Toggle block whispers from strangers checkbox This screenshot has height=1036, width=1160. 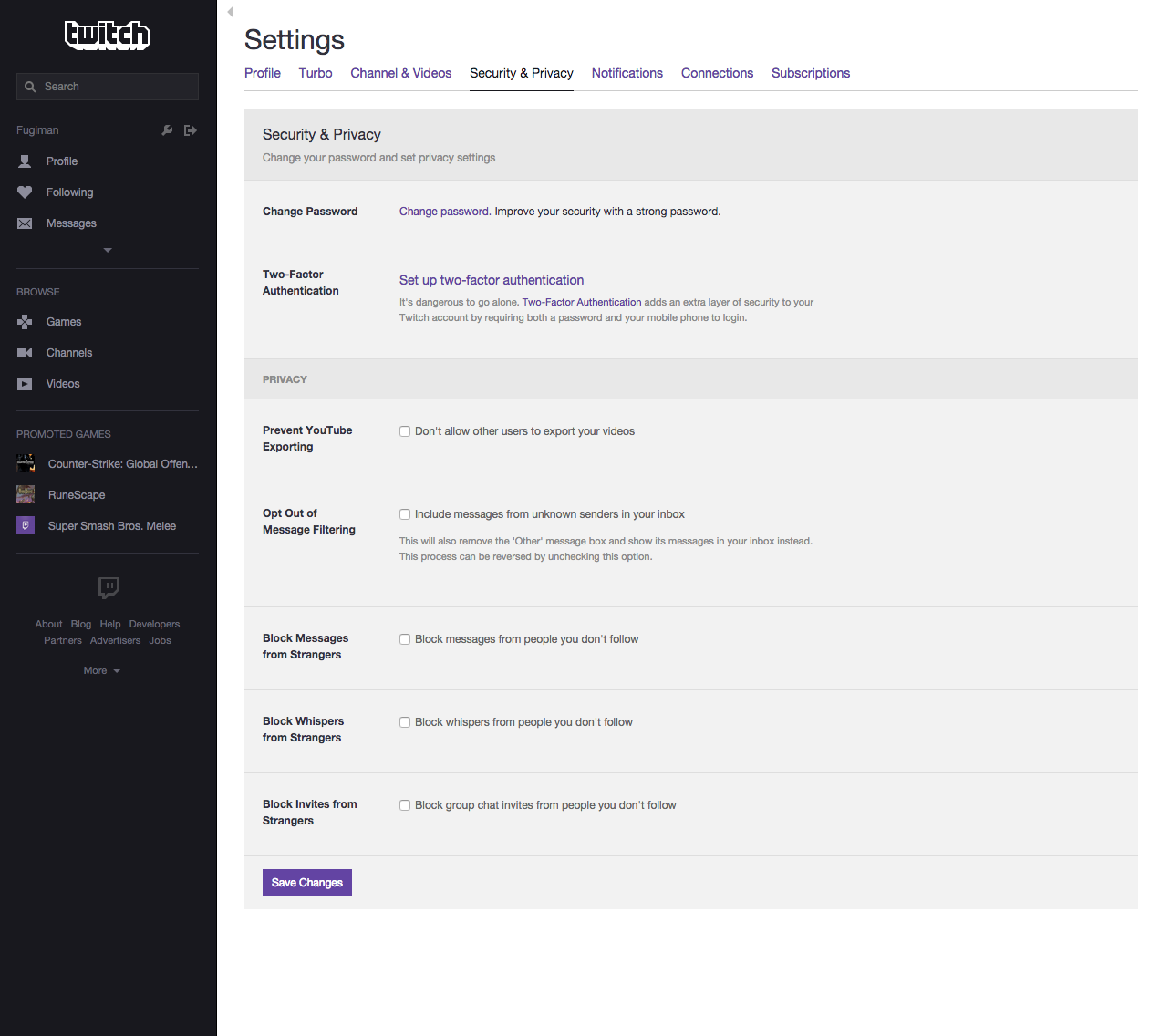(405, 722)
